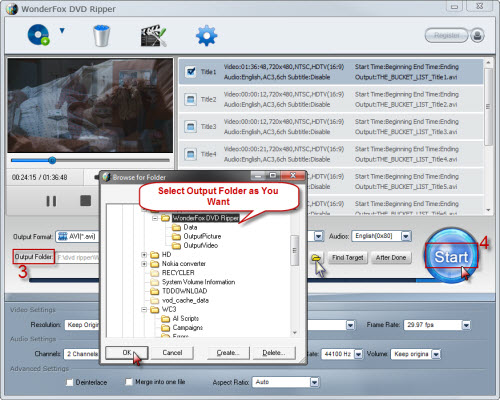Select the WC3 folder
Viewport: 500px width, 400px height.
click(169, 309)
